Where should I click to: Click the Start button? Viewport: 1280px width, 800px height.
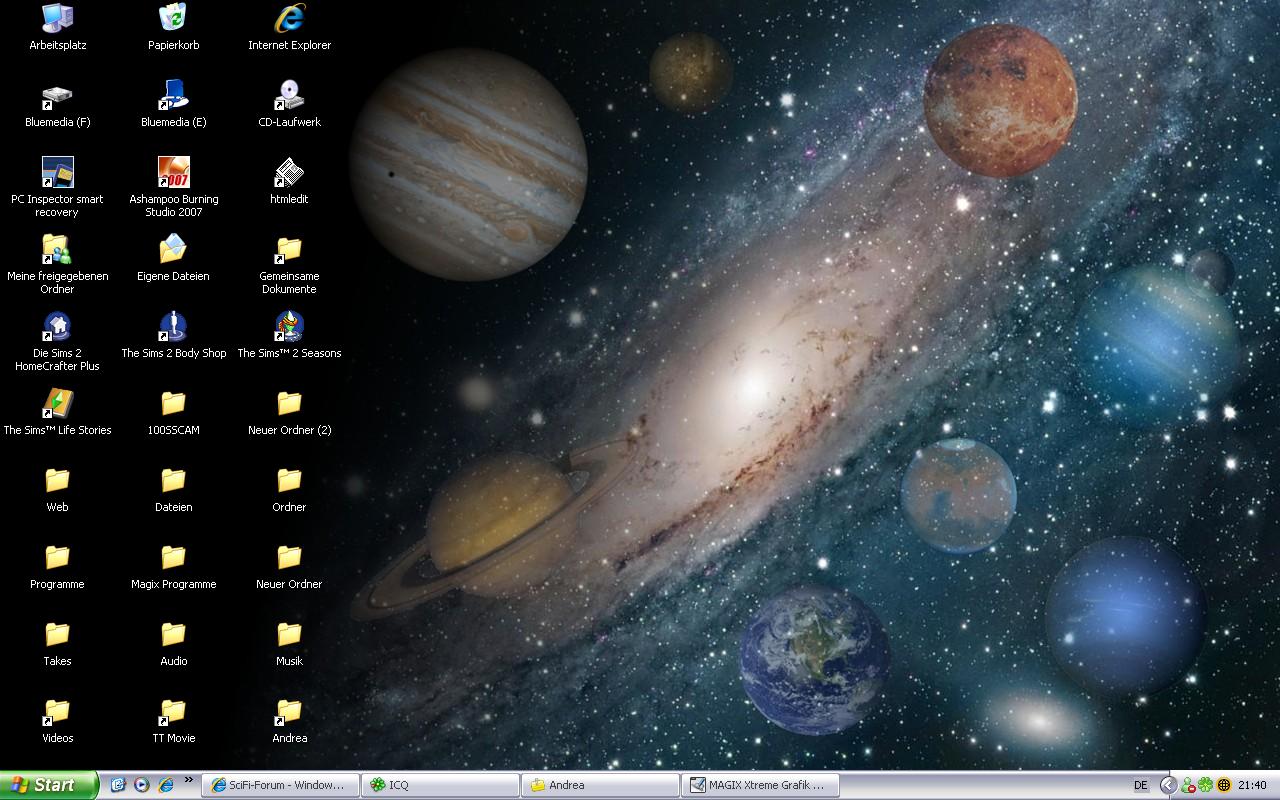pos(48,785)
